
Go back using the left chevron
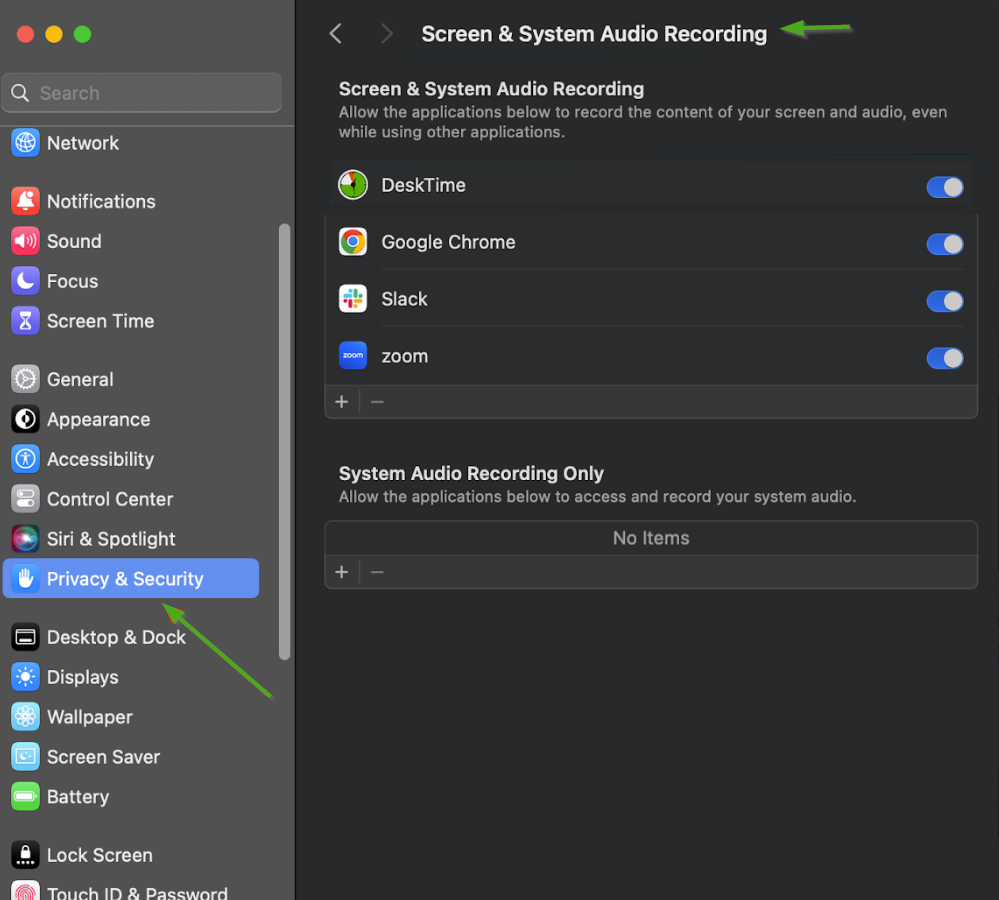(336, 34)
